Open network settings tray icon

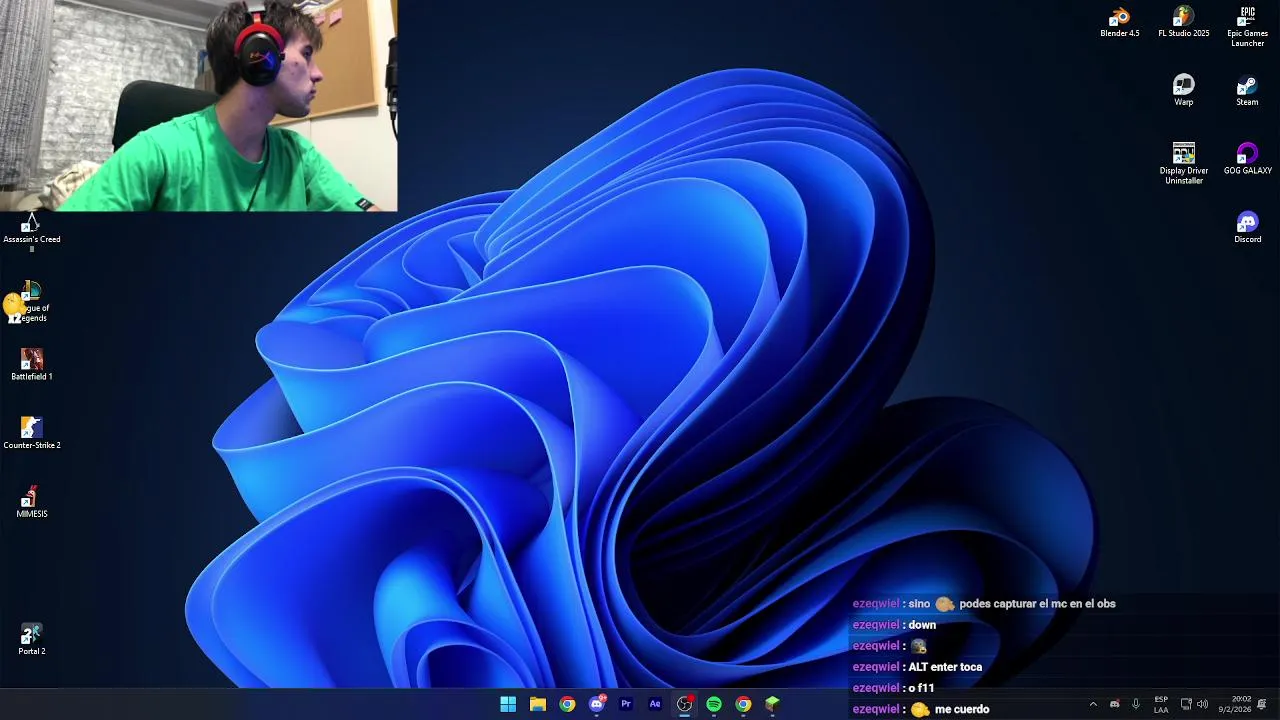[x=1186, y=704]
